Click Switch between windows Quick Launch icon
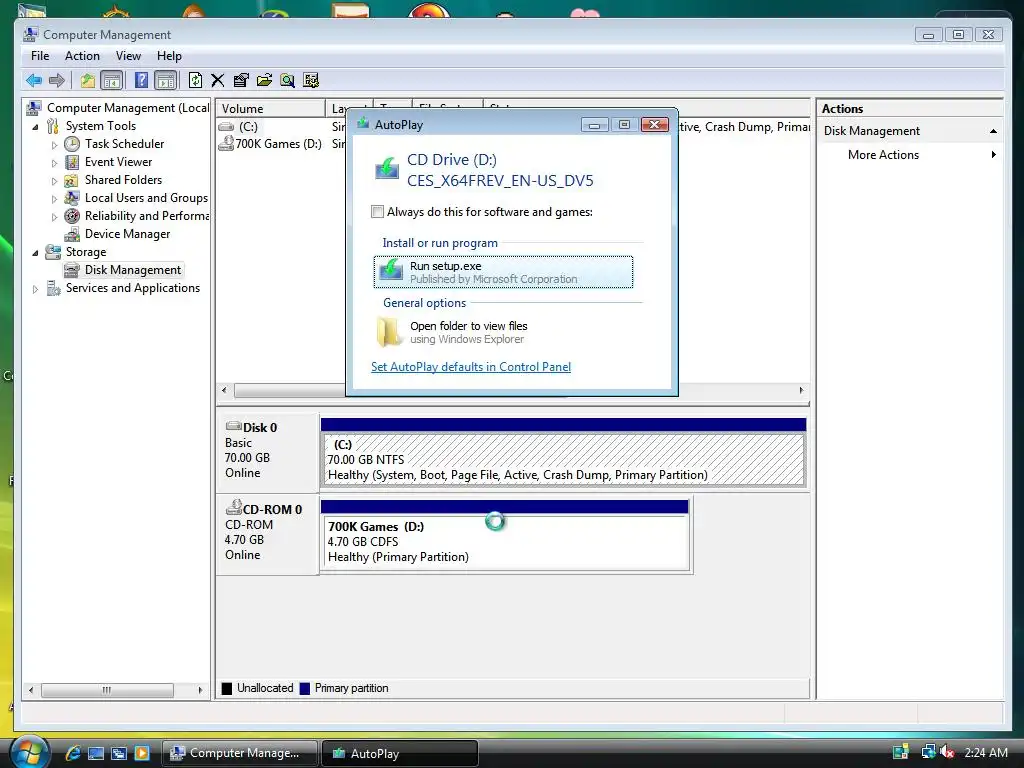 coord(119,753)
